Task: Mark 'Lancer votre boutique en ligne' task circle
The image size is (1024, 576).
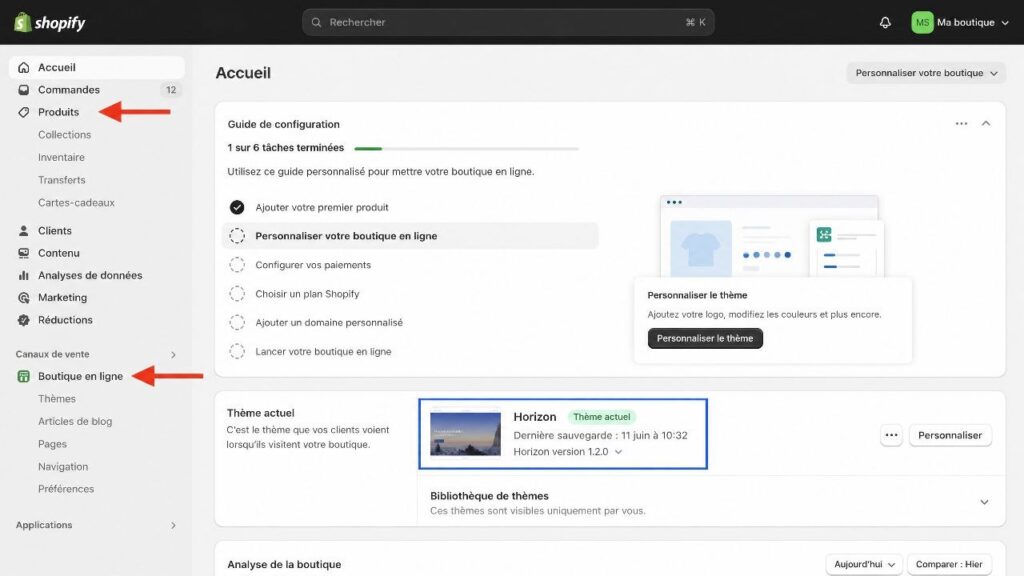Action: pos(237,351)
